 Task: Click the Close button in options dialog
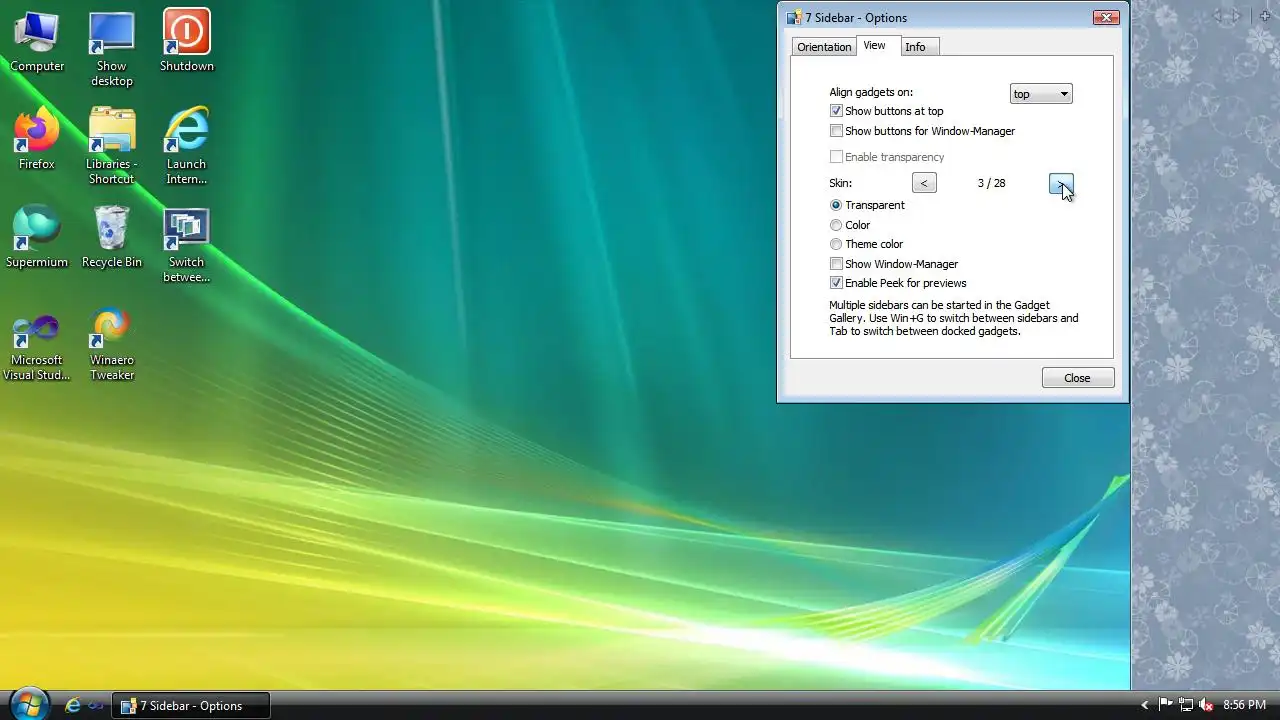tap(1077, 378)
